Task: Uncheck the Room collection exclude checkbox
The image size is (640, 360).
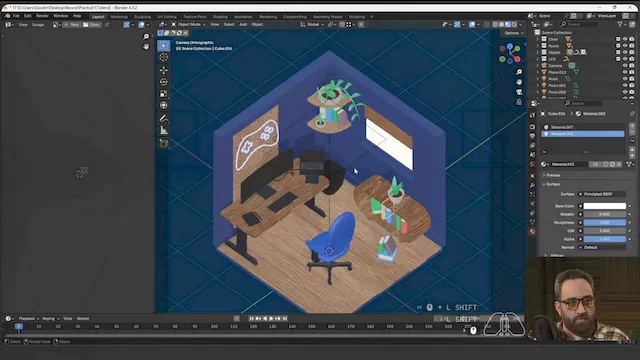Action: [618, 46]
